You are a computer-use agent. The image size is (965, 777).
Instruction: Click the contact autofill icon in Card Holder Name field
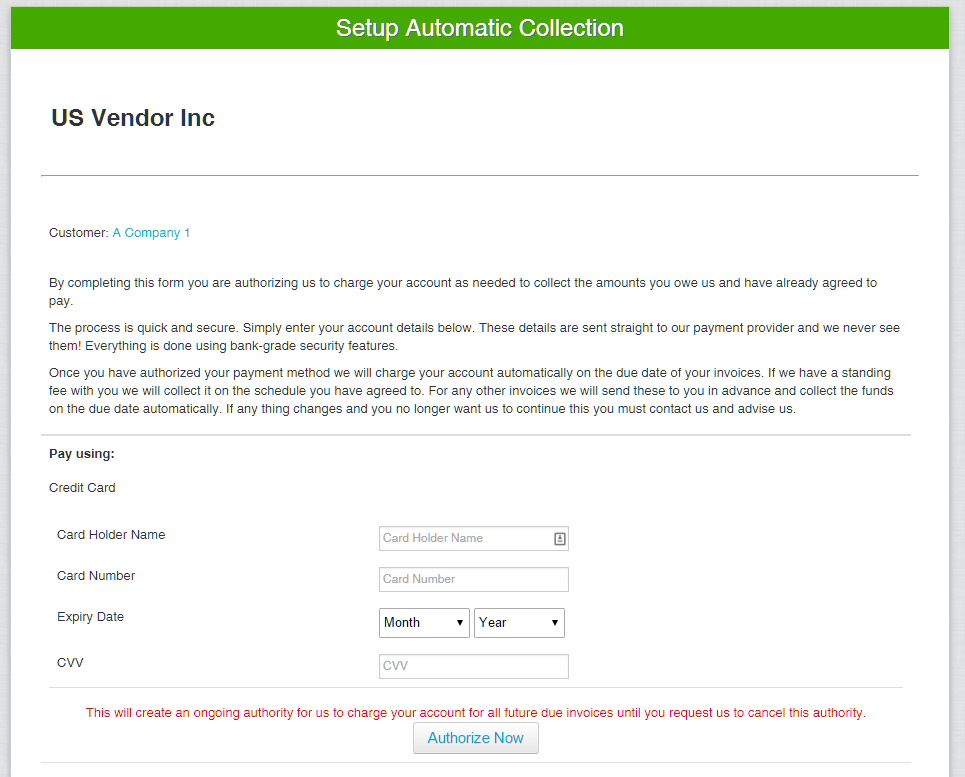tap(559, 539)
